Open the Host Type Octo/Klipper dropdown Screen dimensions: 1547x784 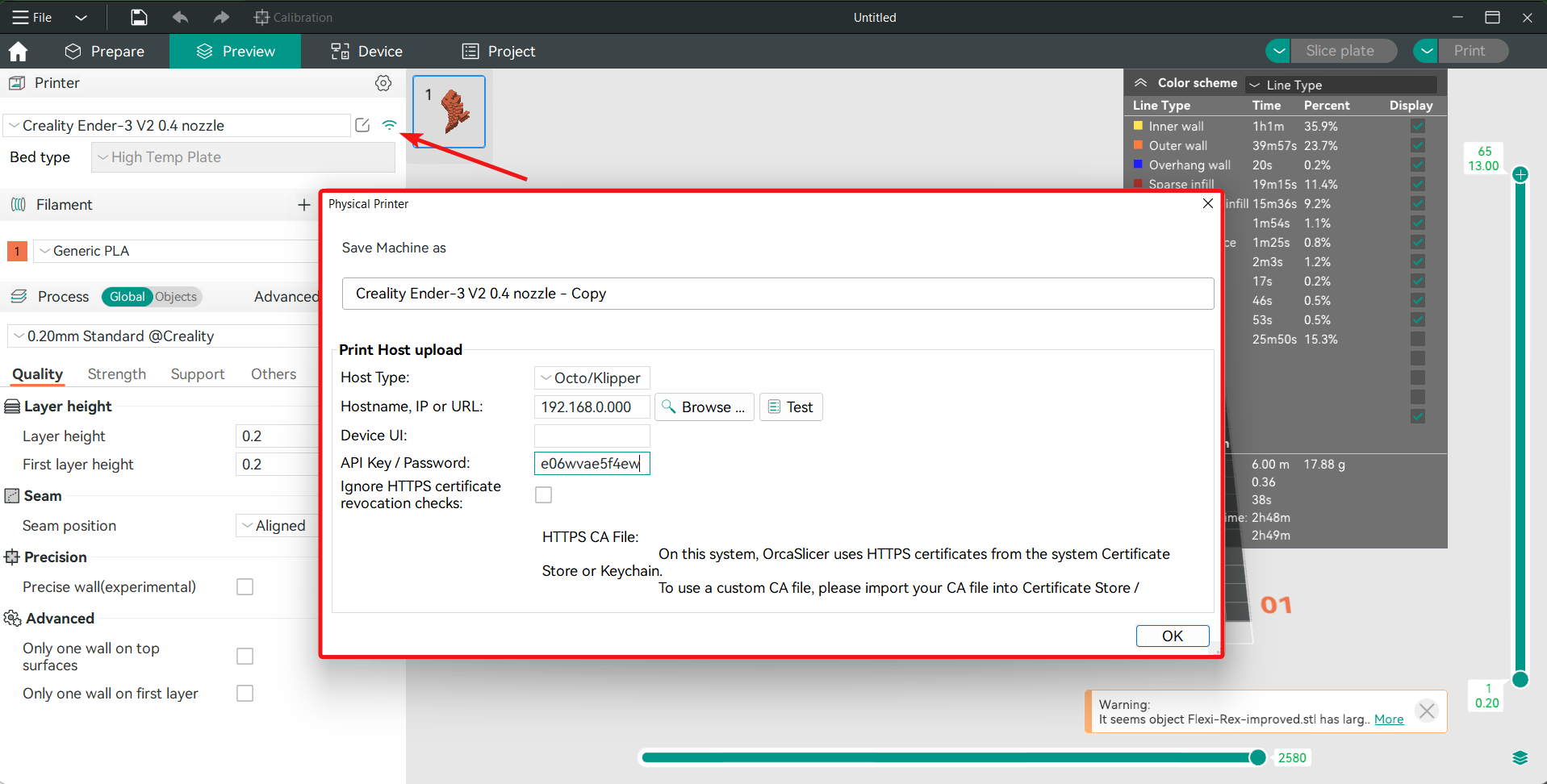pyautogui.click(x=592, y=378)
